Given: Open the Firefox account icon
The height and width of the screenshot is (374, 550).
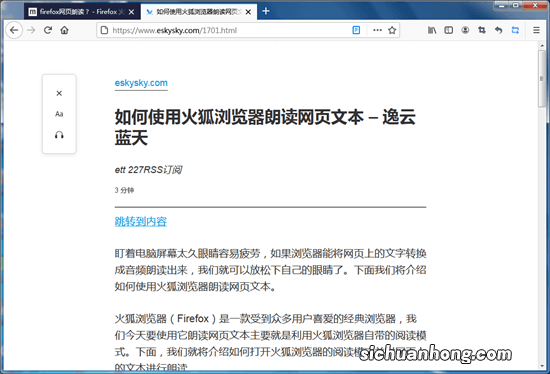Looking at the screenshot, I should click(465, 30).
